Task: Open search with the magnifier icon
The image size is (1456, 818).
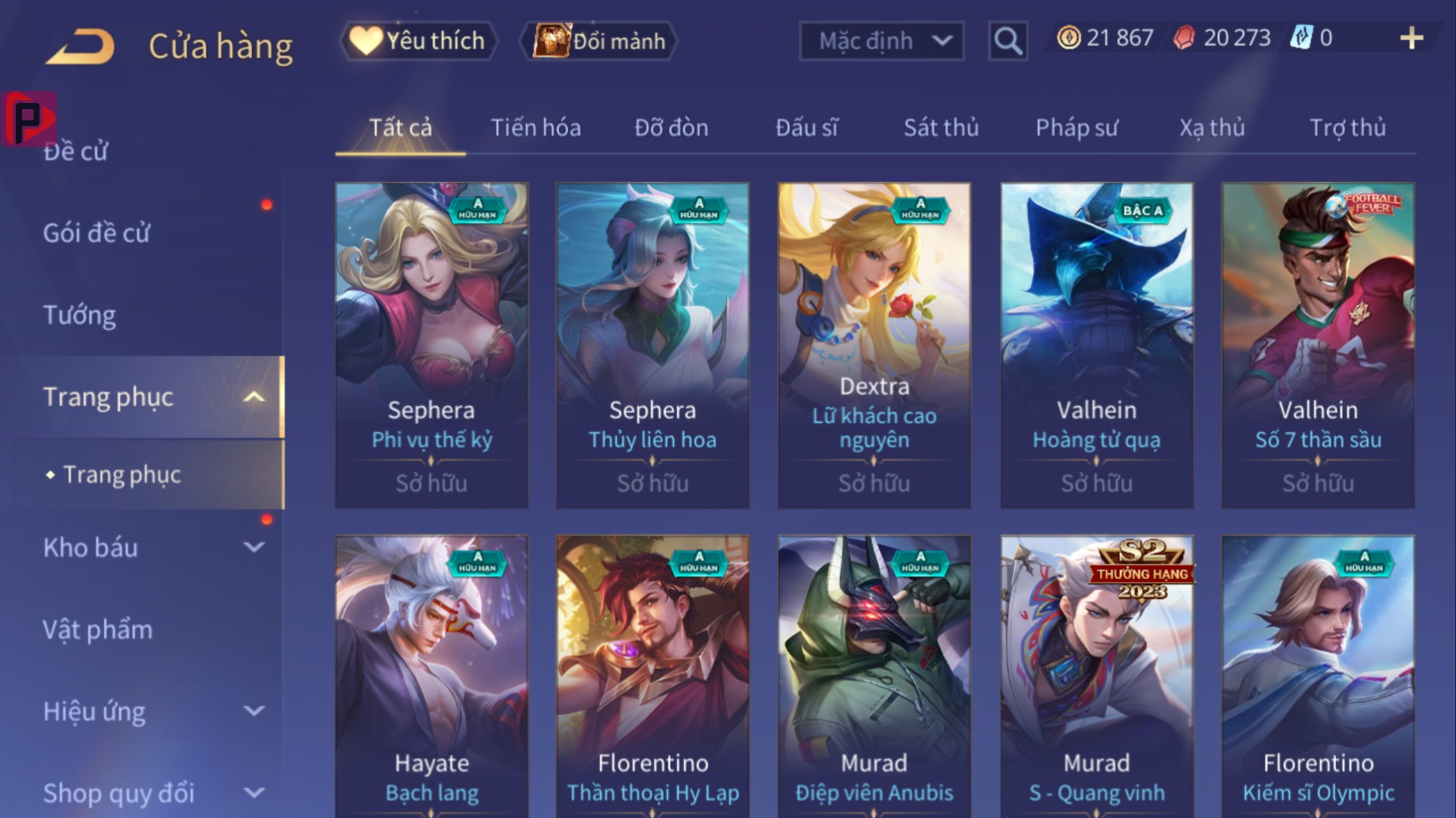Action: point(1008,40)
